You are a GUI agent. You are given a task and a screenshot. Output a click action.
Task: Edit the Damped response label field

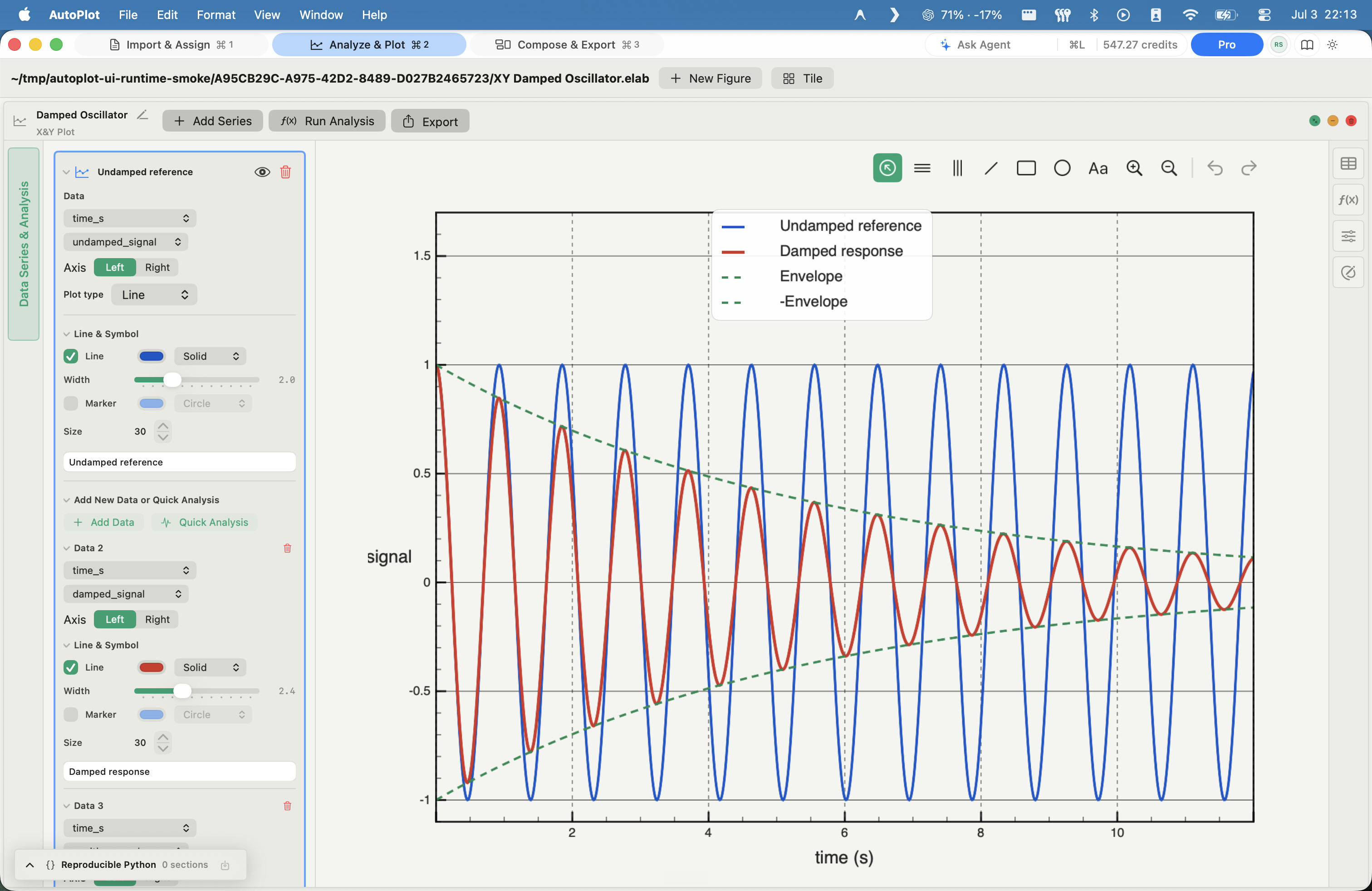pyautogui.click(x=179, y=771)
